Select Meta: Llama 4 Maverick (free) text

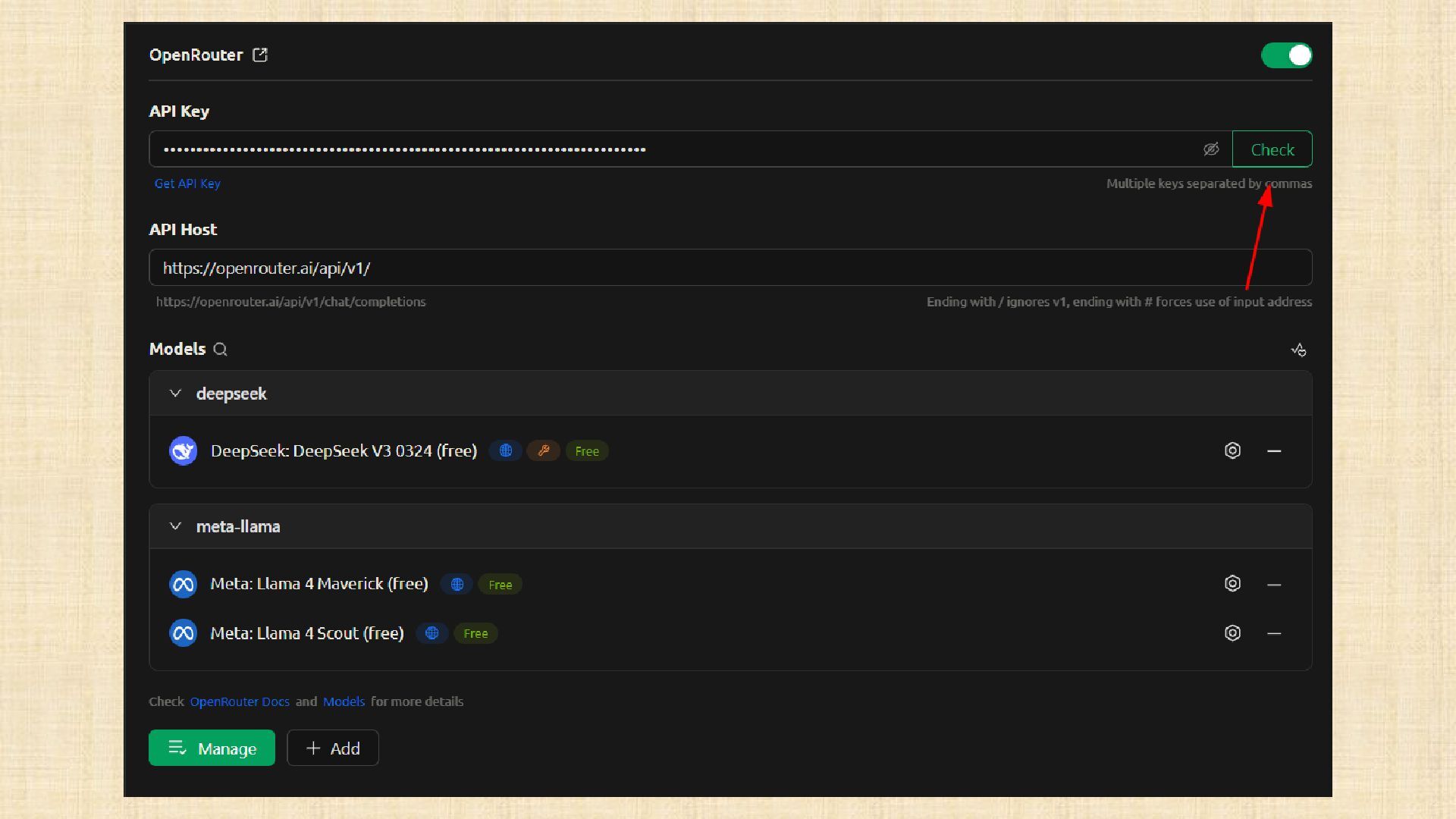point(319,584)
